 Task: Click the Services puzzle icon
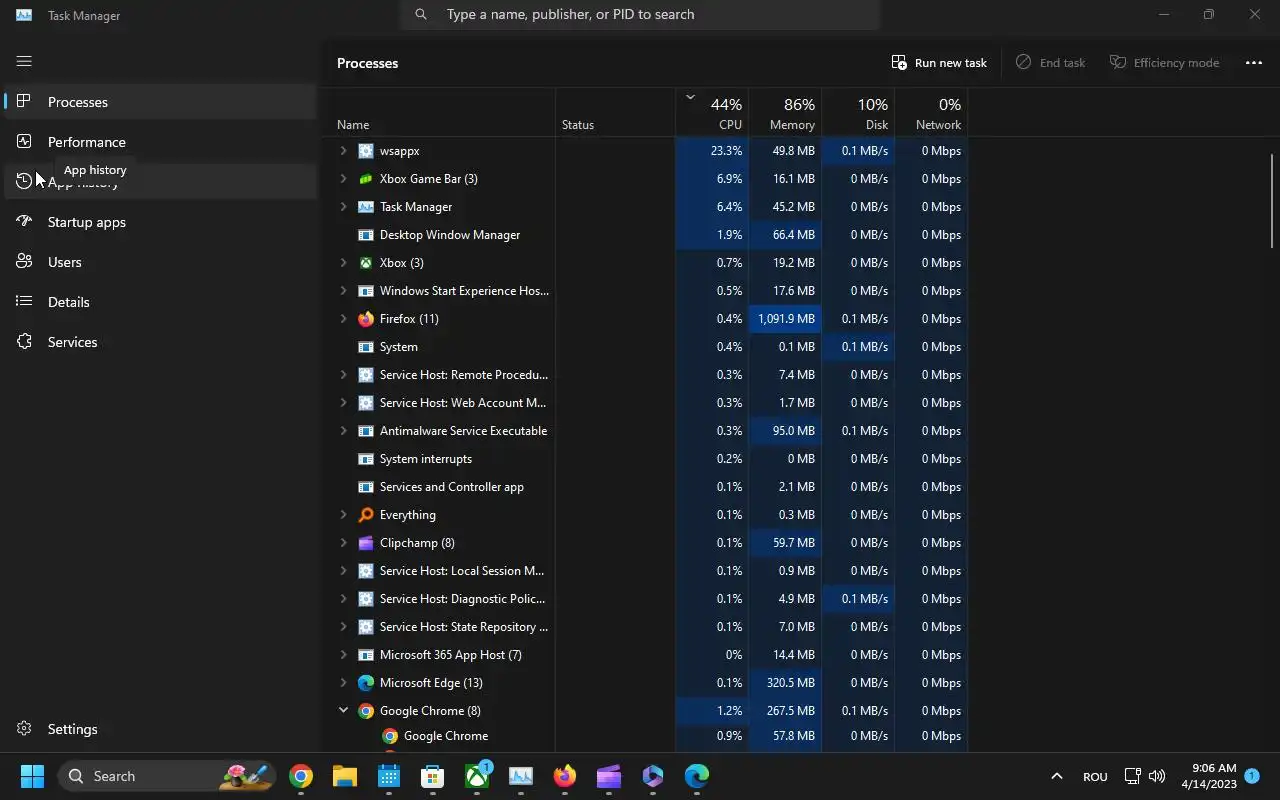point(24,342)
